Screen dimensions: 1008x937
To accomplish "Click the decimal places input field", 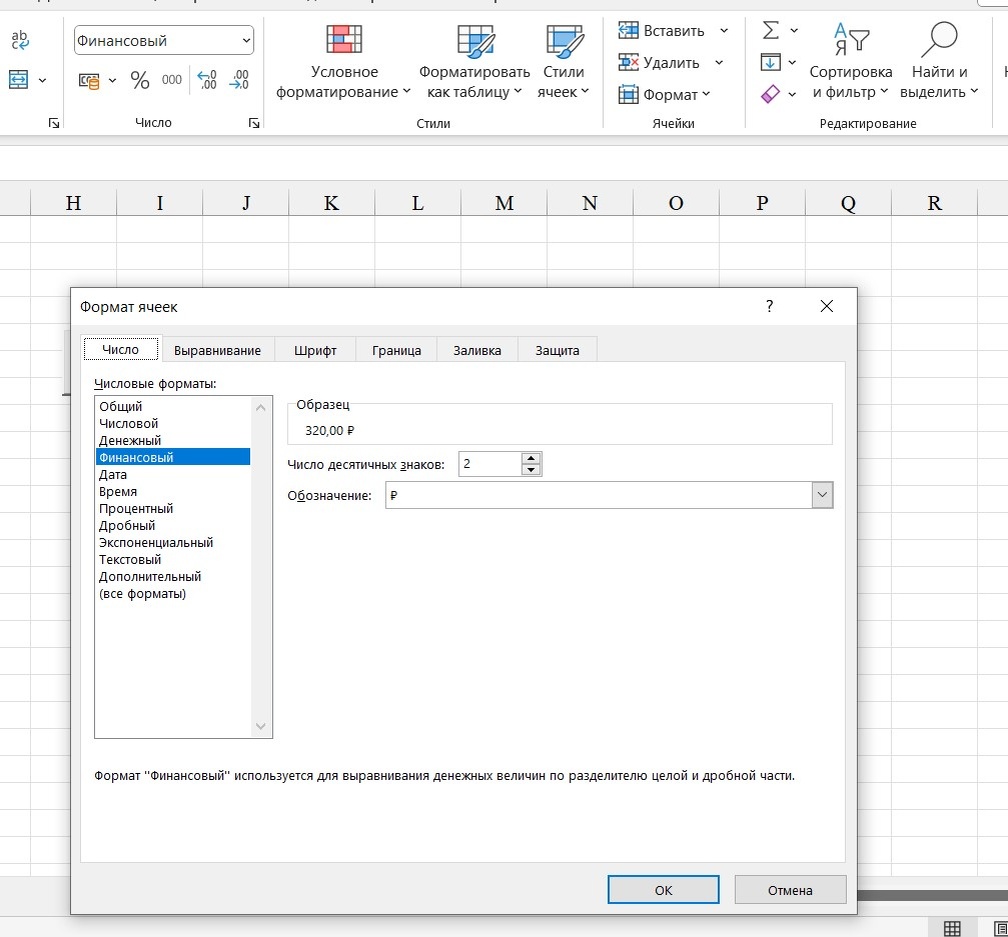I will (490, 464).
